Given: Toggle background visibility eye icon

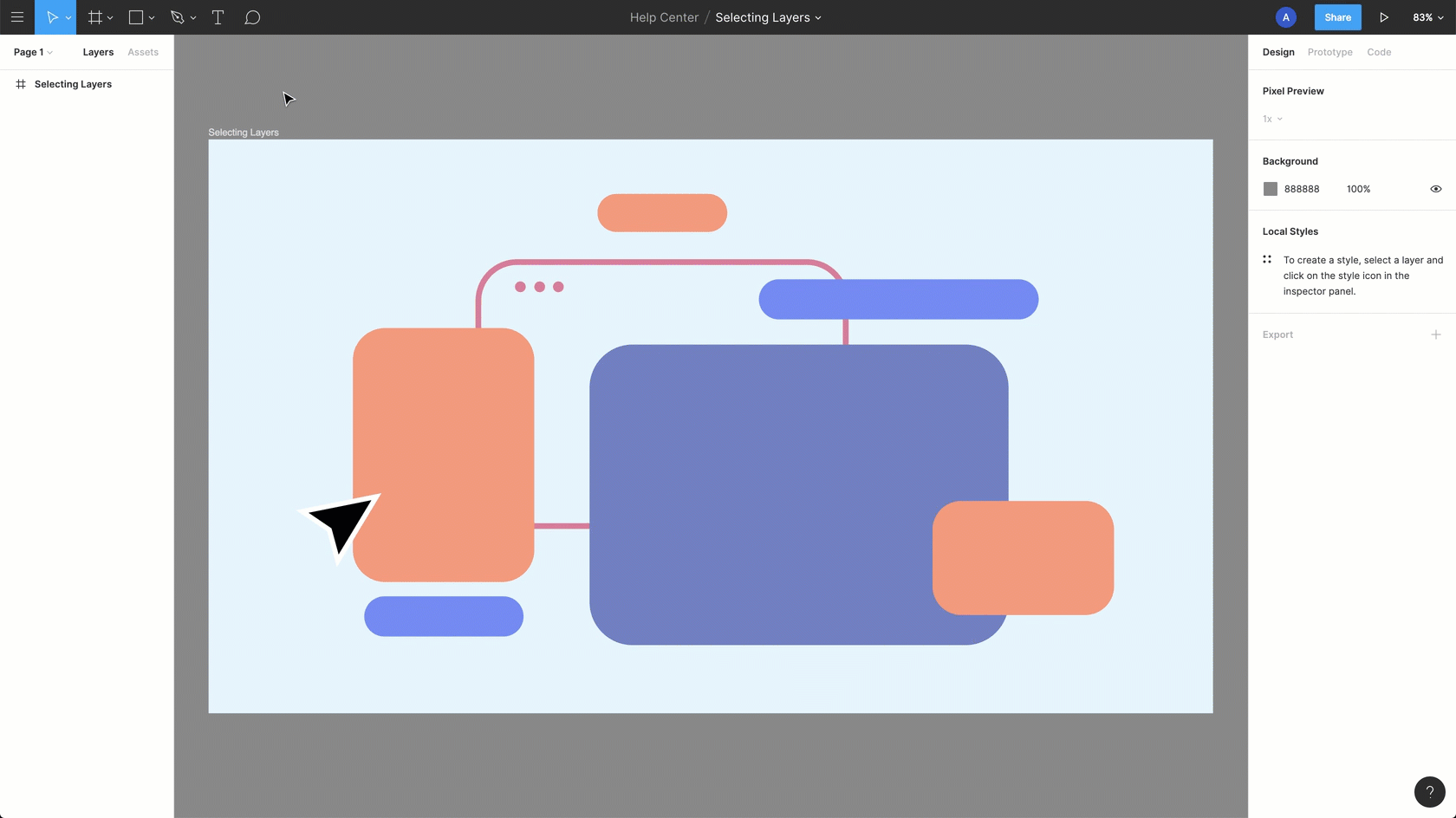Looking at the screenshot, I should click(1435, 189).
